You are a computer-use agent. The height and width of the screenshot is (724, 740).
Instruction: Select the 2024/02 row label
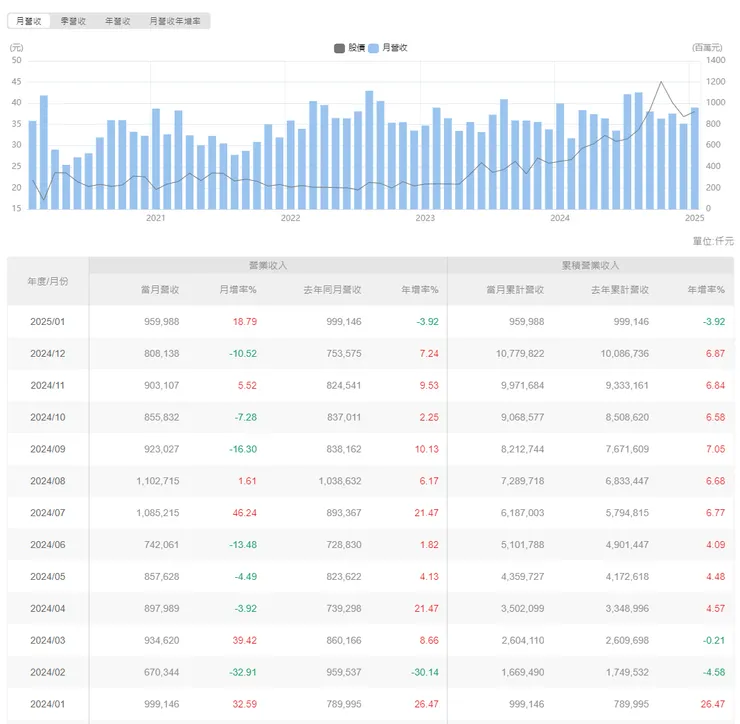(x=48, y=672)
